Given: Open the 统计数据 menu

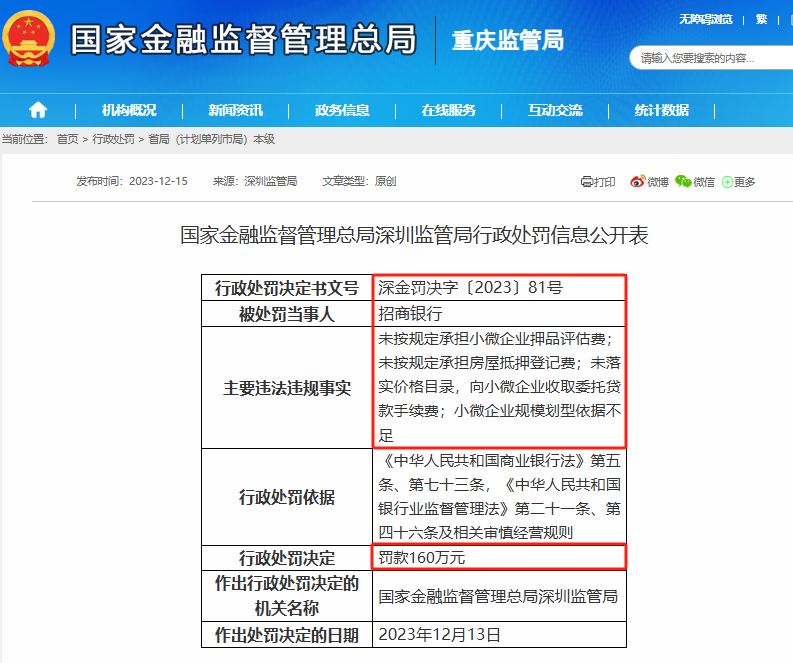Looking at the screenshot, I should [662, 110].
